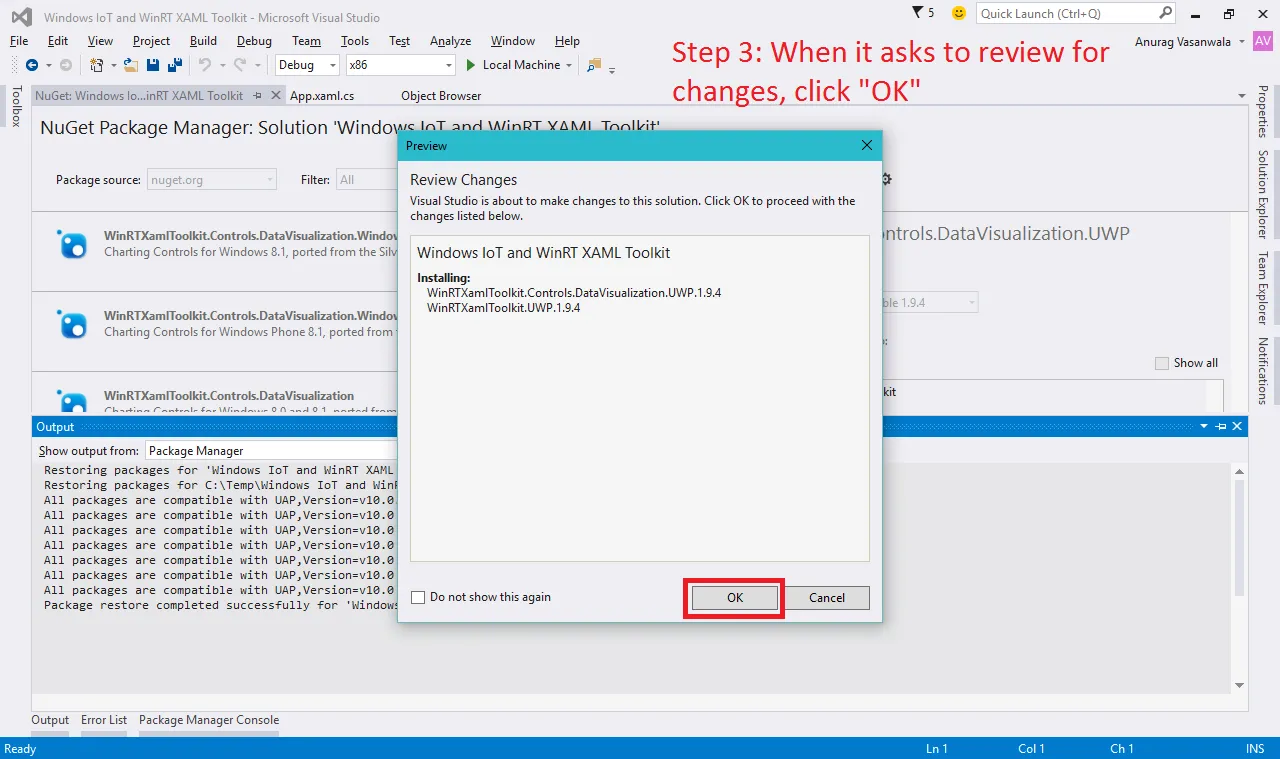Viewport: 1280px width, 759px height.
Task: Open the Package Manager Console tab
Action: tap(209, 720)
